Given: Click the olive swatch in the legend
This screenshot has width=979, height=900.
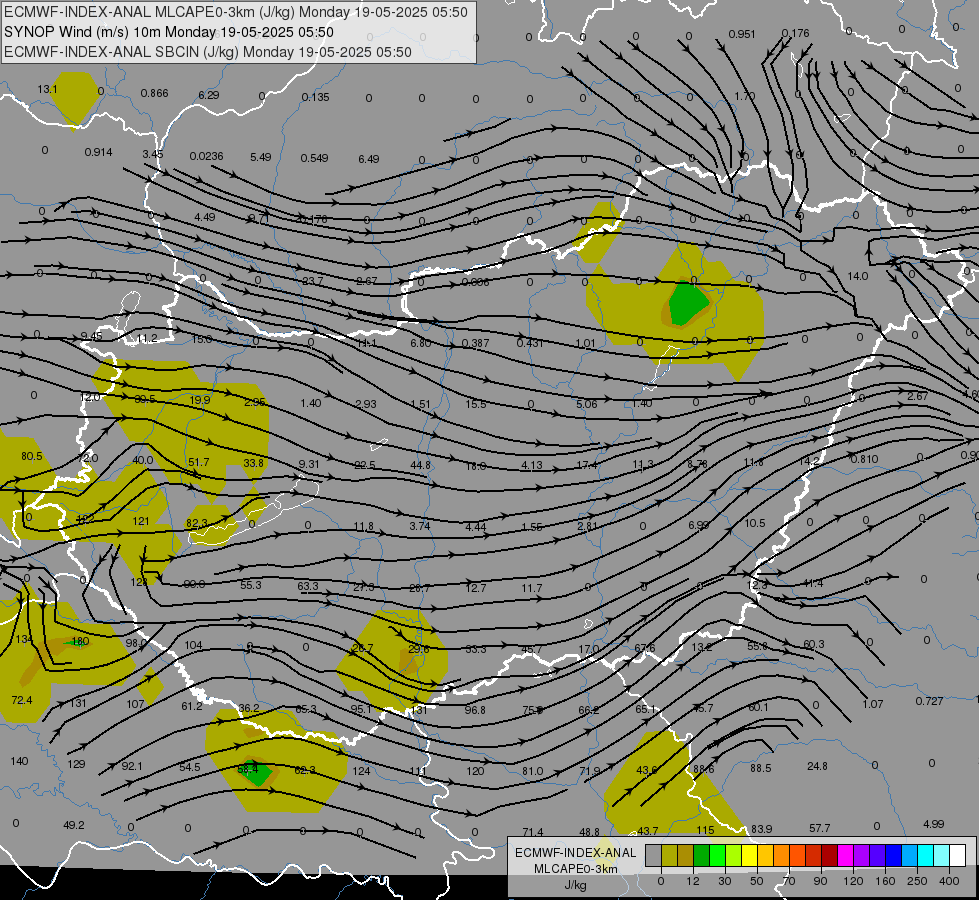Looking at the screenshot, I should coord(669,855).
